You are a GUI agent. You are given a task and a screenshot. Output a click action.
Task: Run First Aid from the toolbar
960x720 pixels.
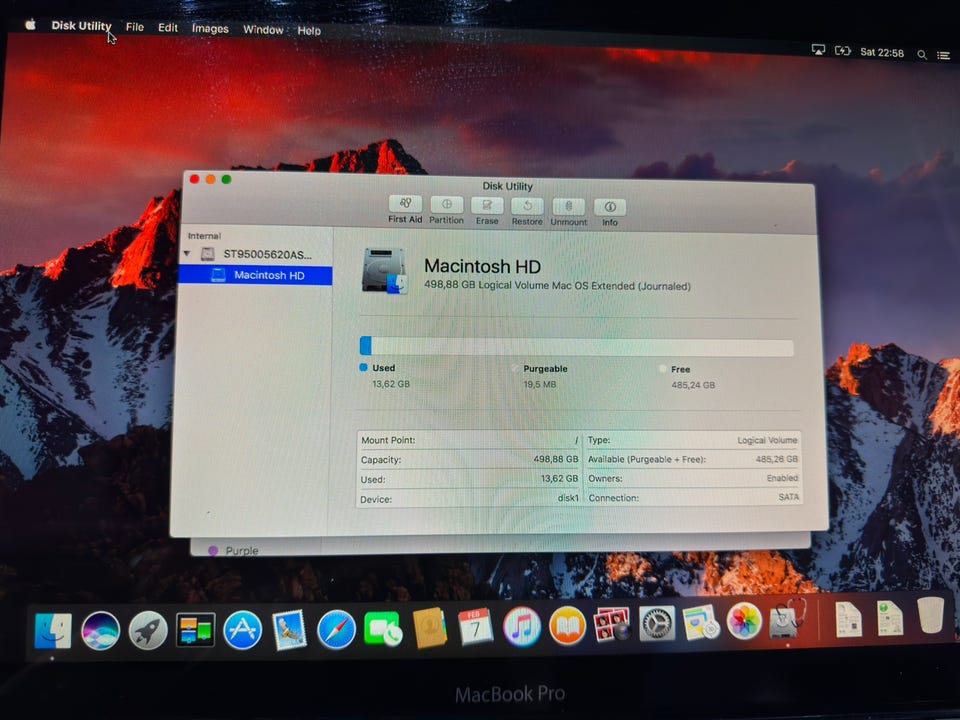pos(405,205)
